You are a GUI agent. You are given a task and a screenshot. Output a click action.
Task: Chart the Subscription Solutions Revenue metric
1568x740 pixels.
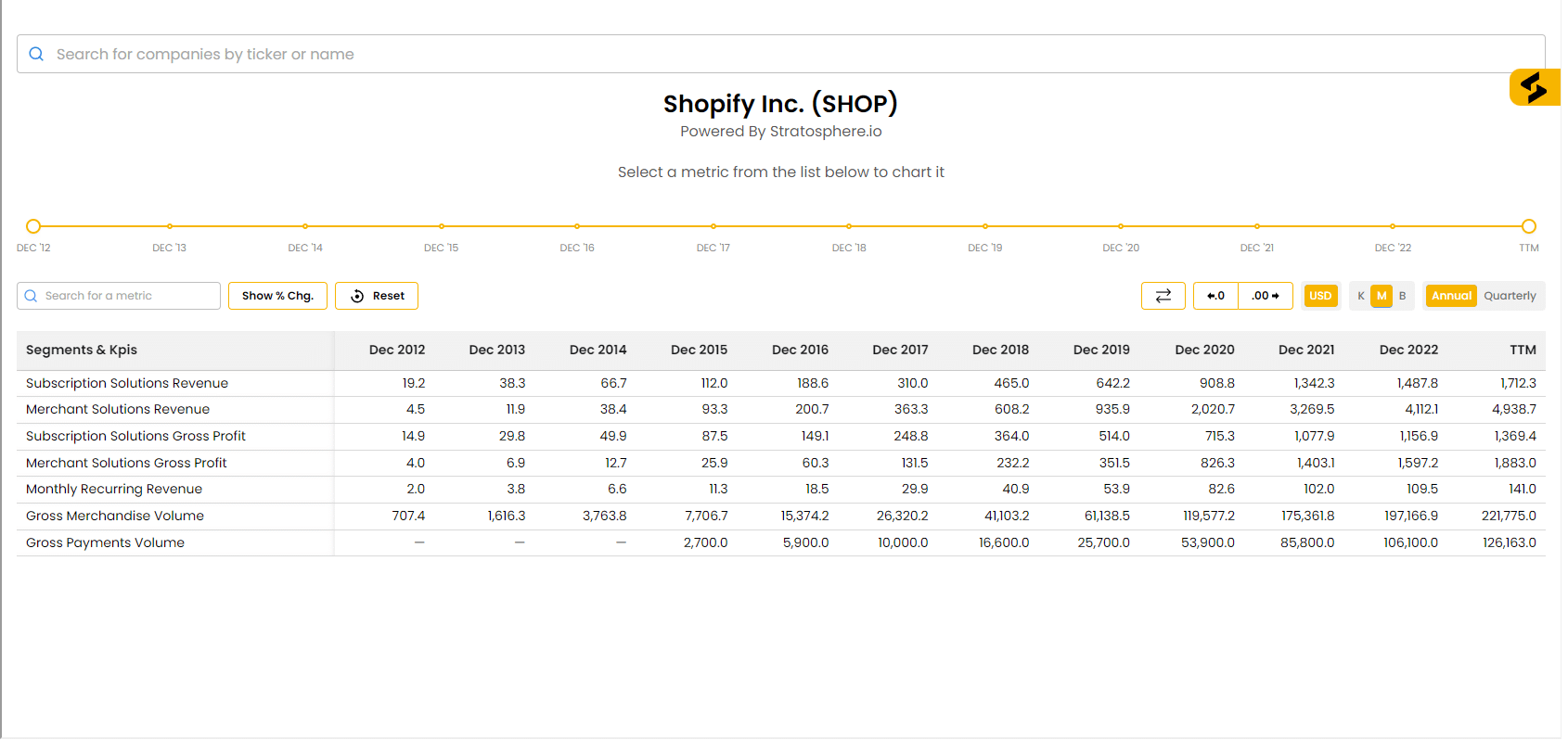pyautogui.click(x=127, y=383)
